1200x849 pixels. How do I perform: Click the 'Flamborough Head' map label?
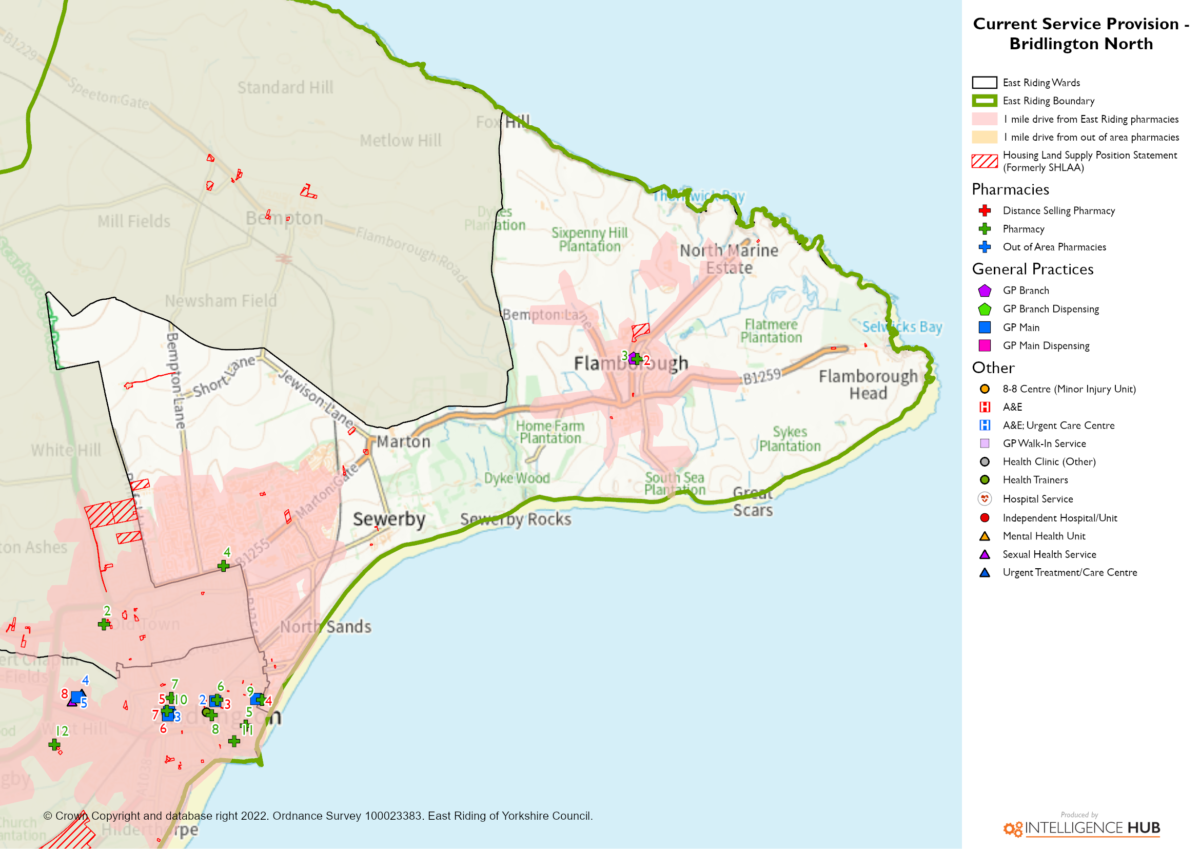pyautogui.click(x=868, y=385)
